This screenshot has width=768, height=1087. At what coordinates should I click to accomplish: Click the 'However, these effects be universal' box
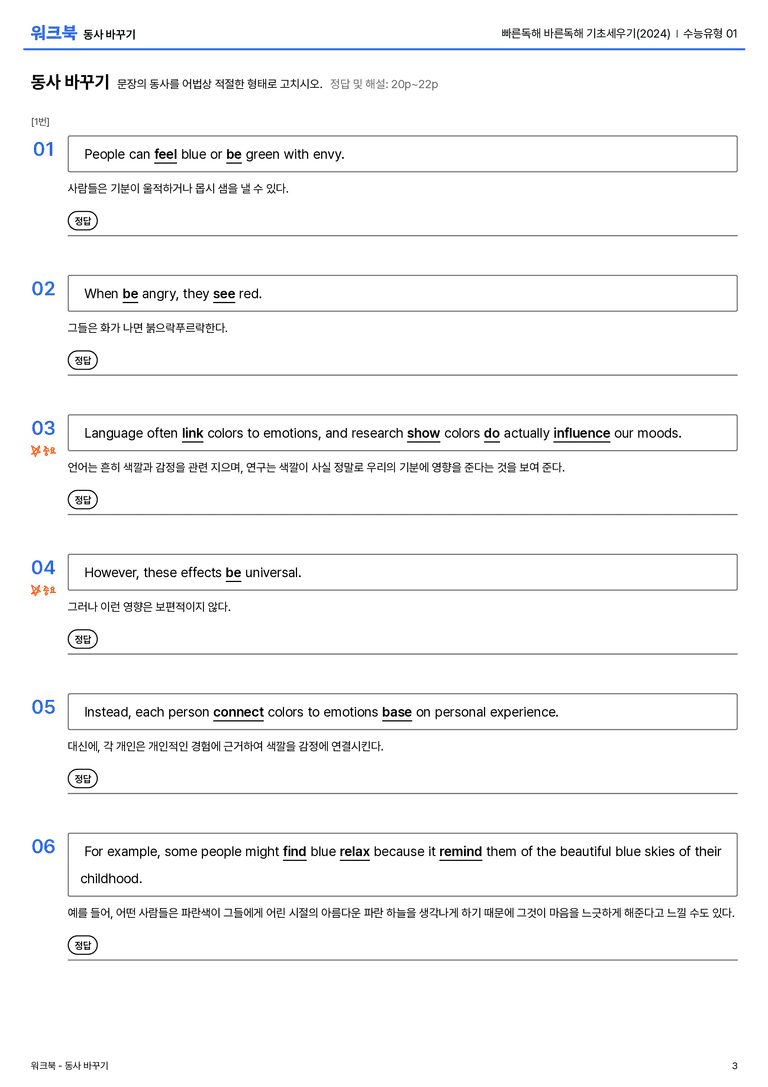402,573
